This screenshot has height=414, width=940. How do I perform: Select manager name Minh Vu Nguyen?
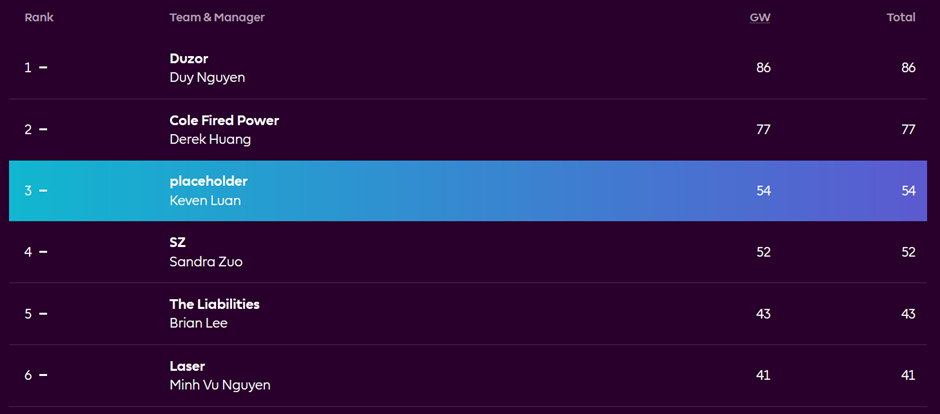click(220, 385)
